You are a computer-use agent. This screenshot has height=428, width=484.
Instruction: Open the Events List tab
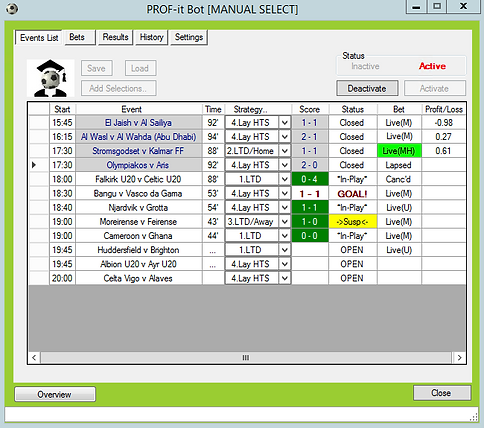click(39, 38)
